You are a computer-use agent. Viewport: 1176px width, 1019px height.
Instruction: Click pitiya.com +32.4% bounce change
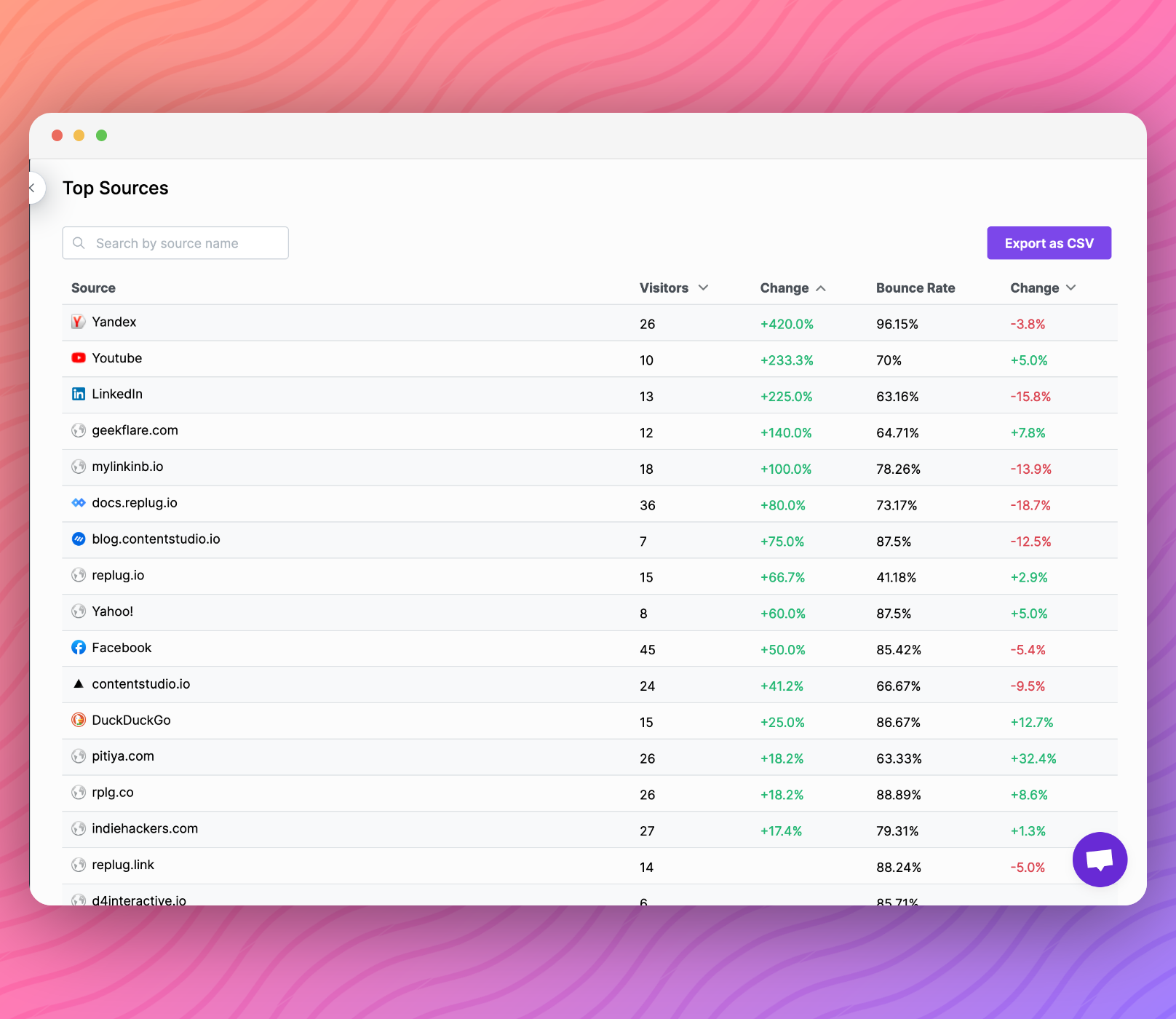pyautogui.click(x=1033, y=758)
